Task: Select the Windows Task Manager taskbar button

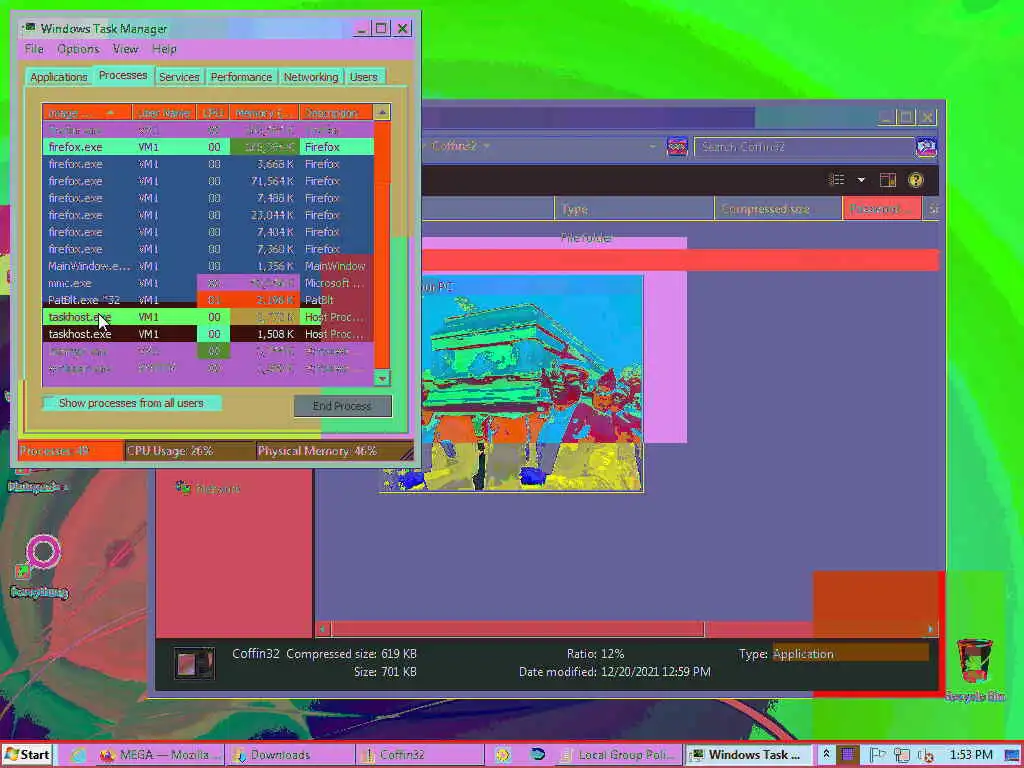Action: pos(748,755)
